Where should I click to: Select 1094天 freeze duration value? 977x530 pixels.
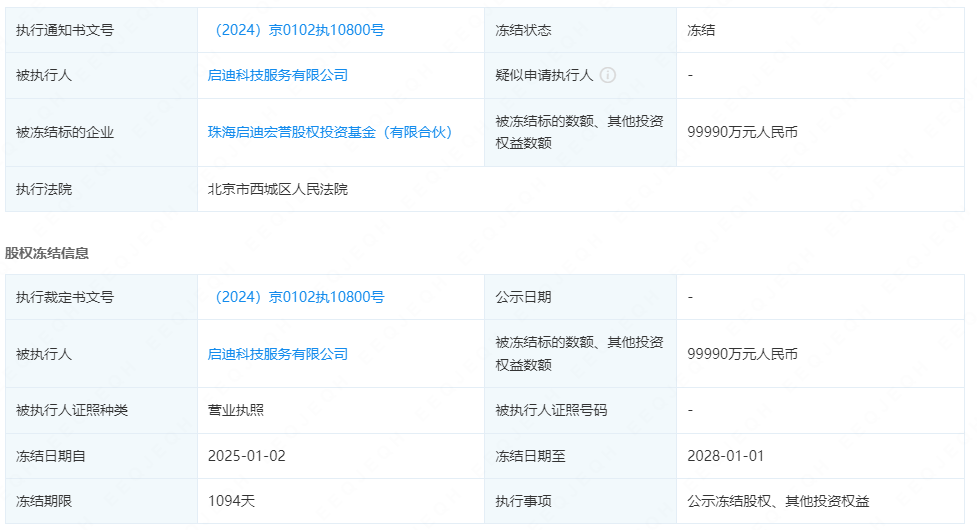click(x=231, y=501)
